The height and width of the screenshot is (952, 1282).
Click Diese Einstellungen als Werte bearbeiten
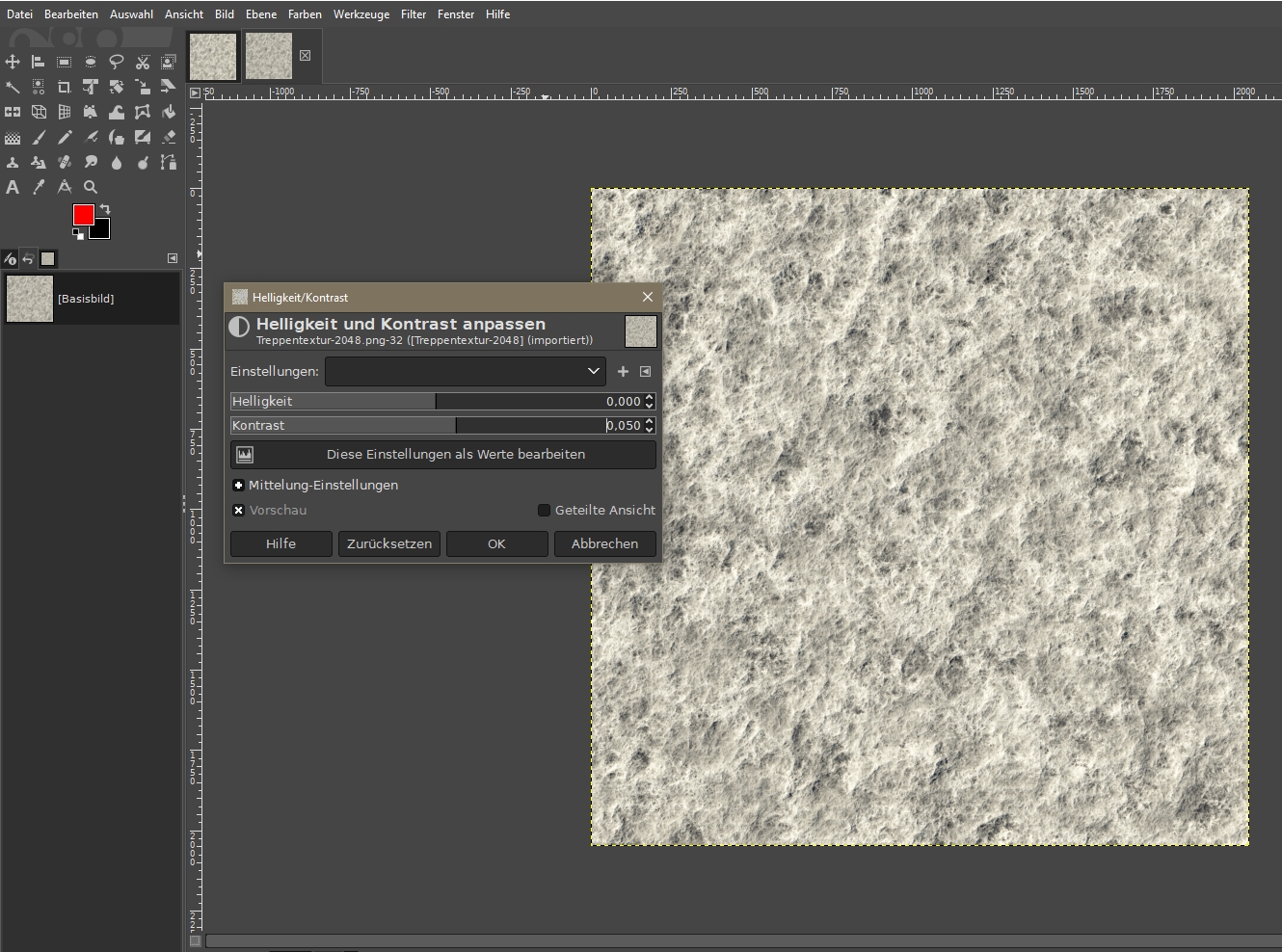click(443, 454)
